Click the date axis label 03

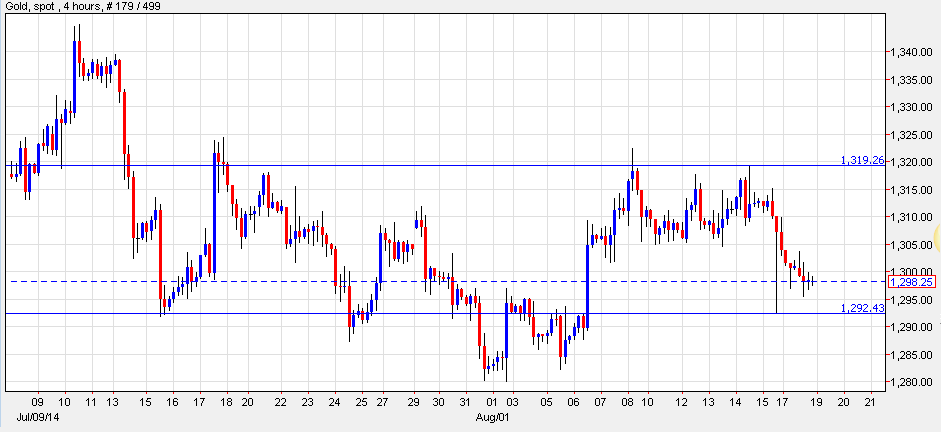click(513, 402)
